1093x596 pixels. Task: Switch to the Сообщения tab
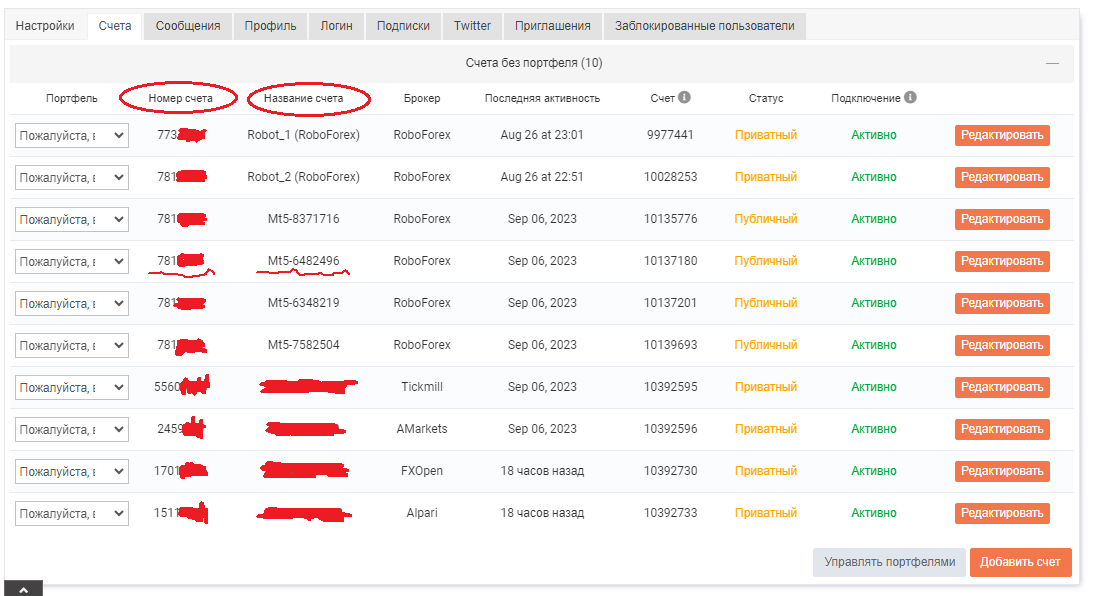[188, 26]
